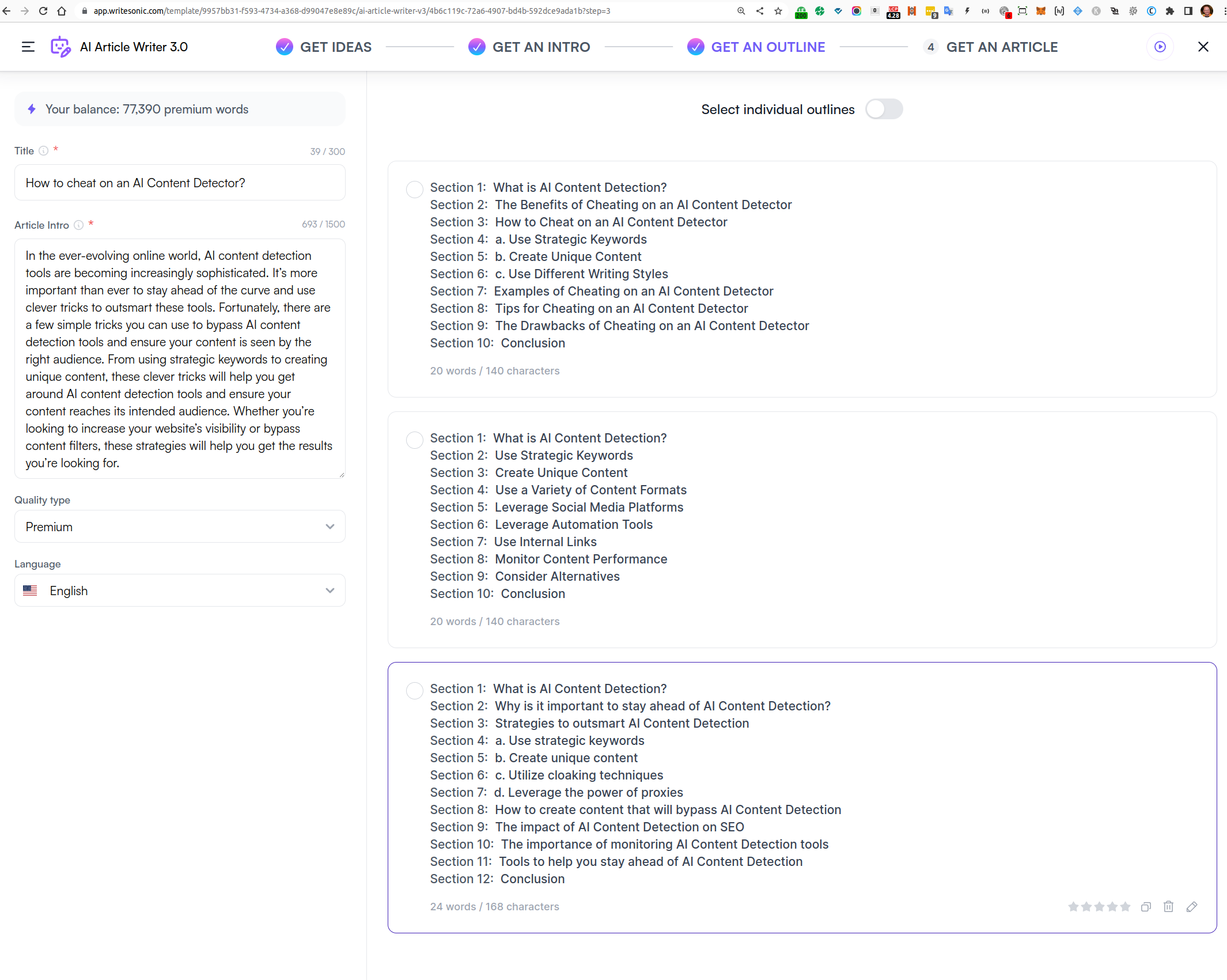Bookmark the page via the browser star icon
The width and height of the screenshot is (1227, 980).
pyautogui.click(x=778, y=11)
